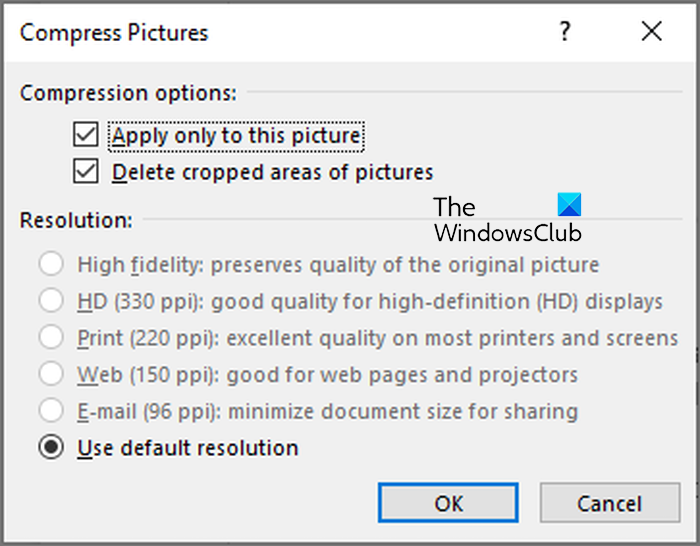Click the blue TheWindowsClub logo icon
Image resolution: width=700 pixels, height=546 pixels.
[569, 206]
